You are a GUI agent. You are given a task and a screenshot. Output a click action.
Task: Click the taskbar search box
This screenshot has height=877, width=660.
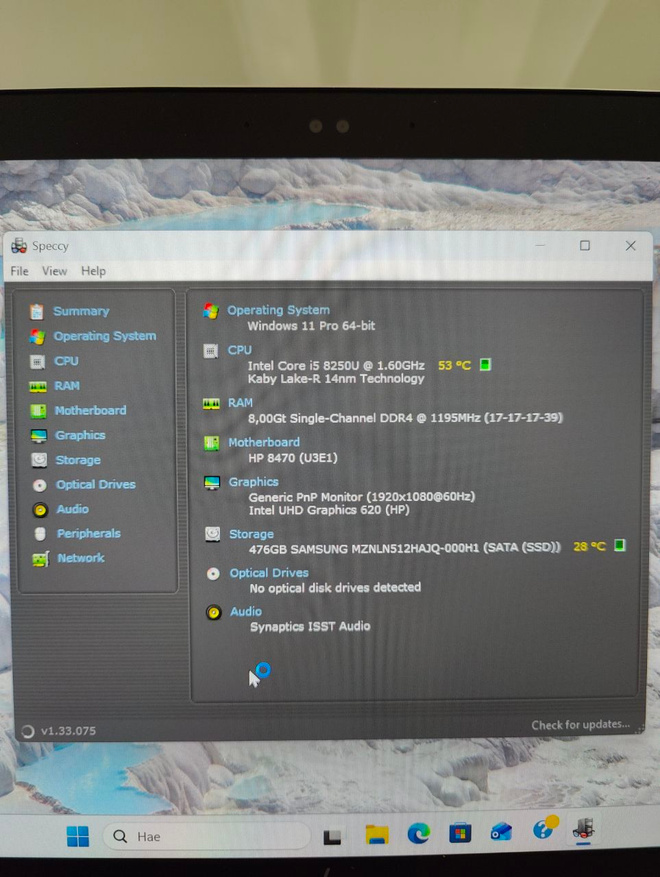206,836
